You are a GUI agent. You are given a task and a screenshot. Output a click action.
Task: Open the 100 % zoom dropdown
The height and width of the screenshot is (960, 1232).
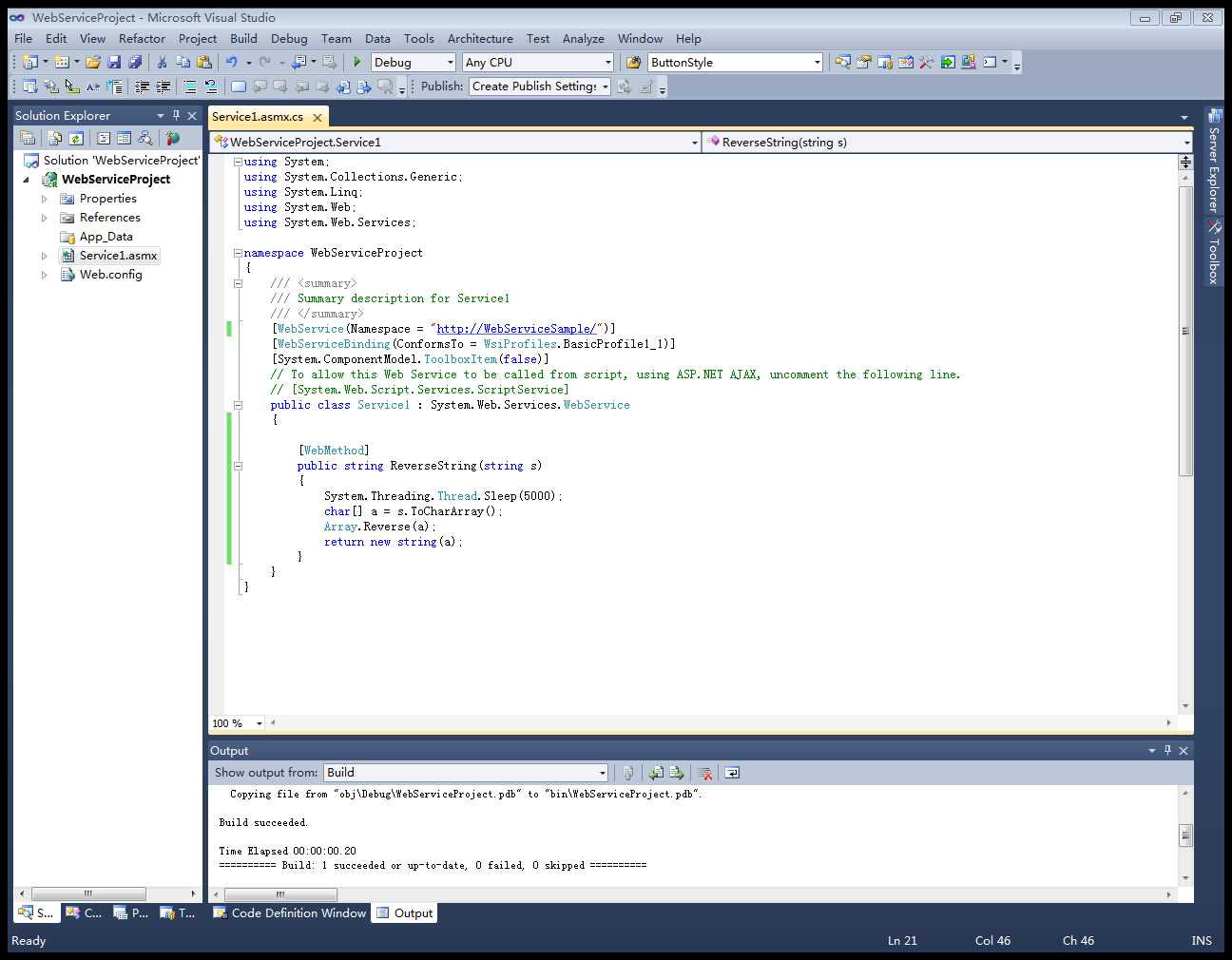259,723
